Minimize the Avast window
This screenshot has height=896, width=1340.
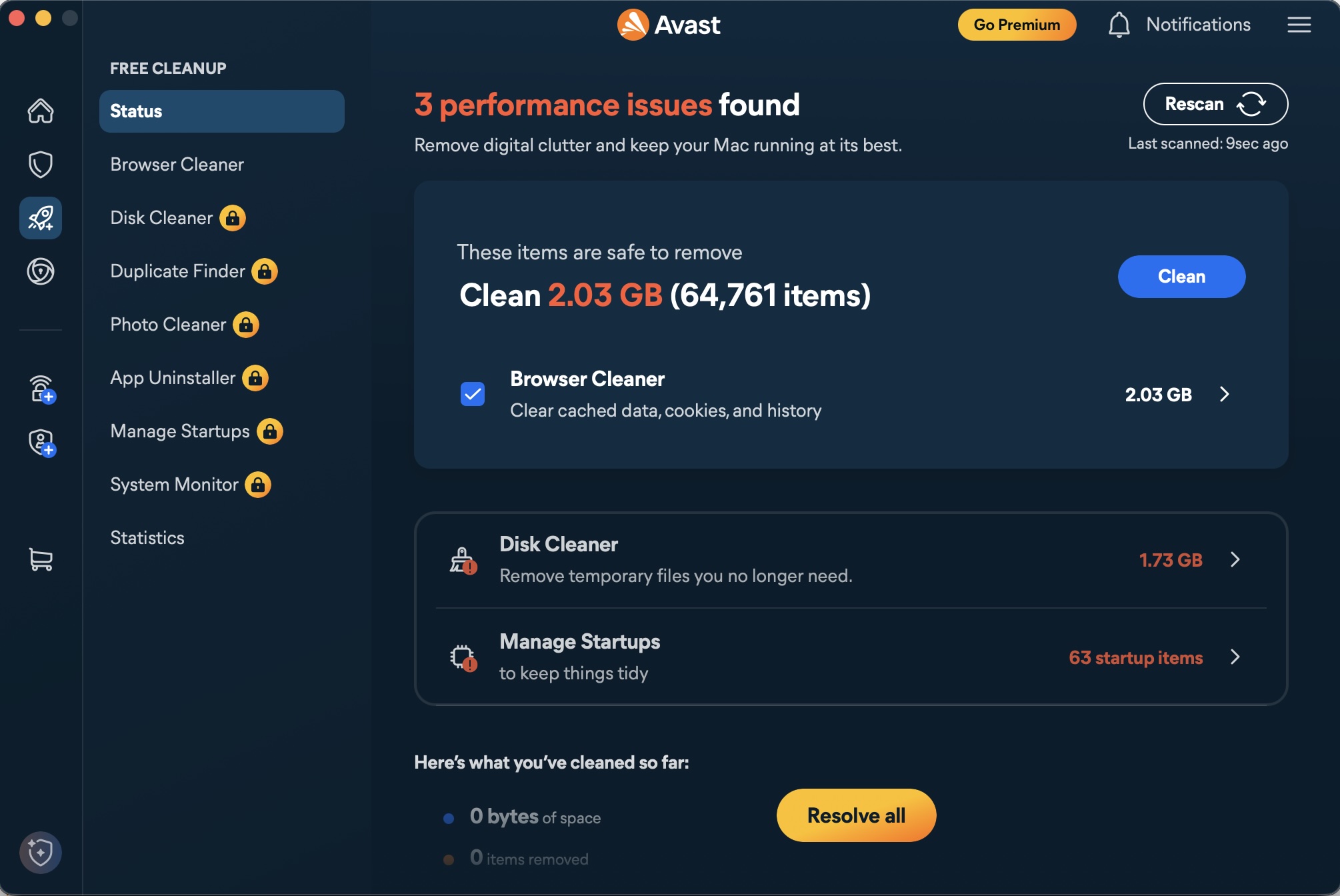point(43,18)
